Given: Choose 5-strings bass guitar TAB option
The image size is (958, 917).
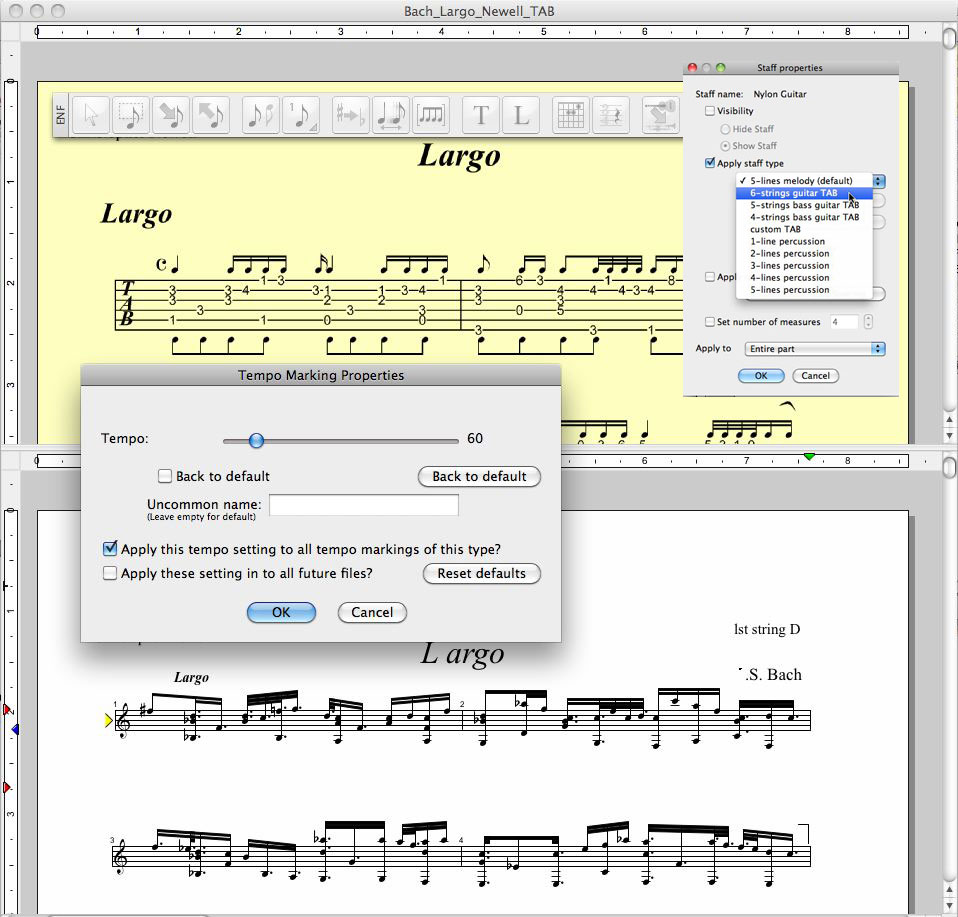Looking at the screenshot, I should tap(804, 205).
